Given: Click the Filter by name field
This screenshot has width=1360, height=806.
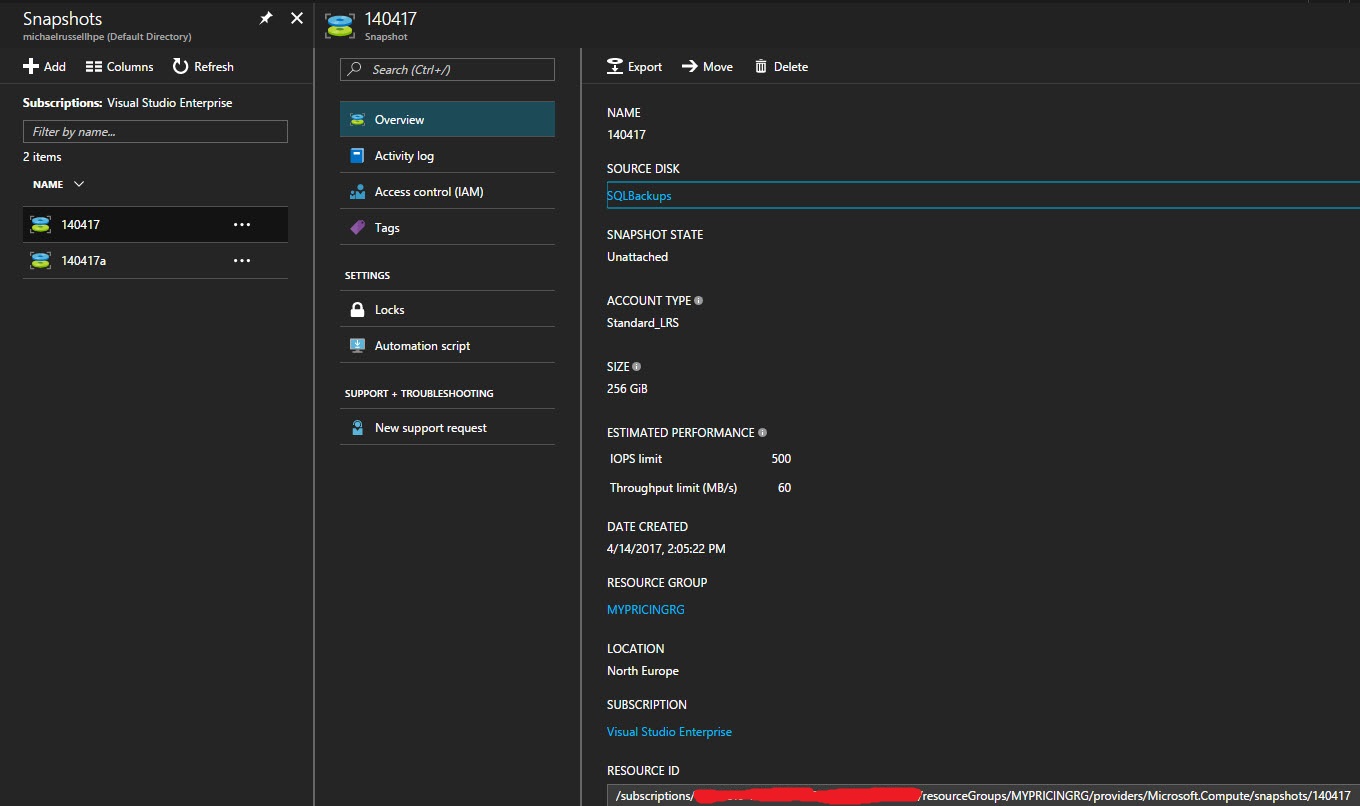Looking at the screenshot, I should (x=155, y=131).
